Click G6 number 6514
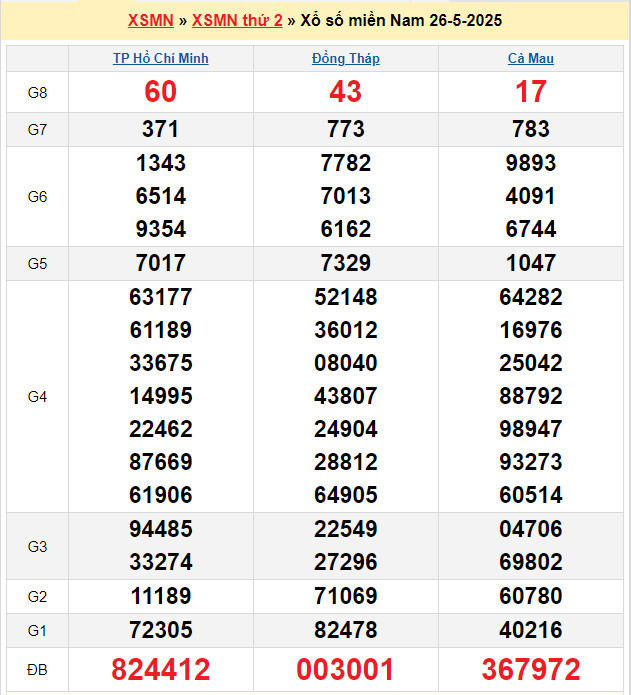Viewport: 631px width, 695px height. 161,196
